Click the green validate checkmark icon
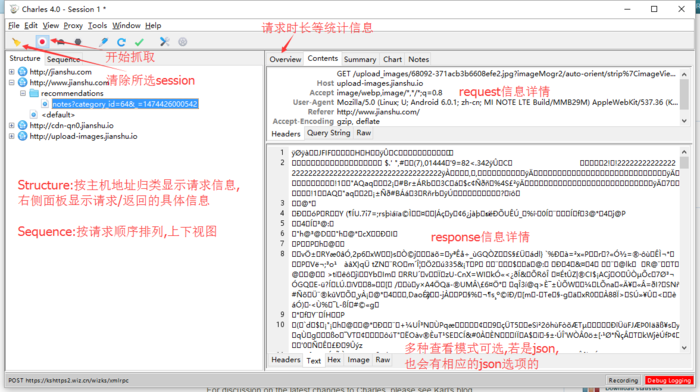 click(x=139, y=42)
